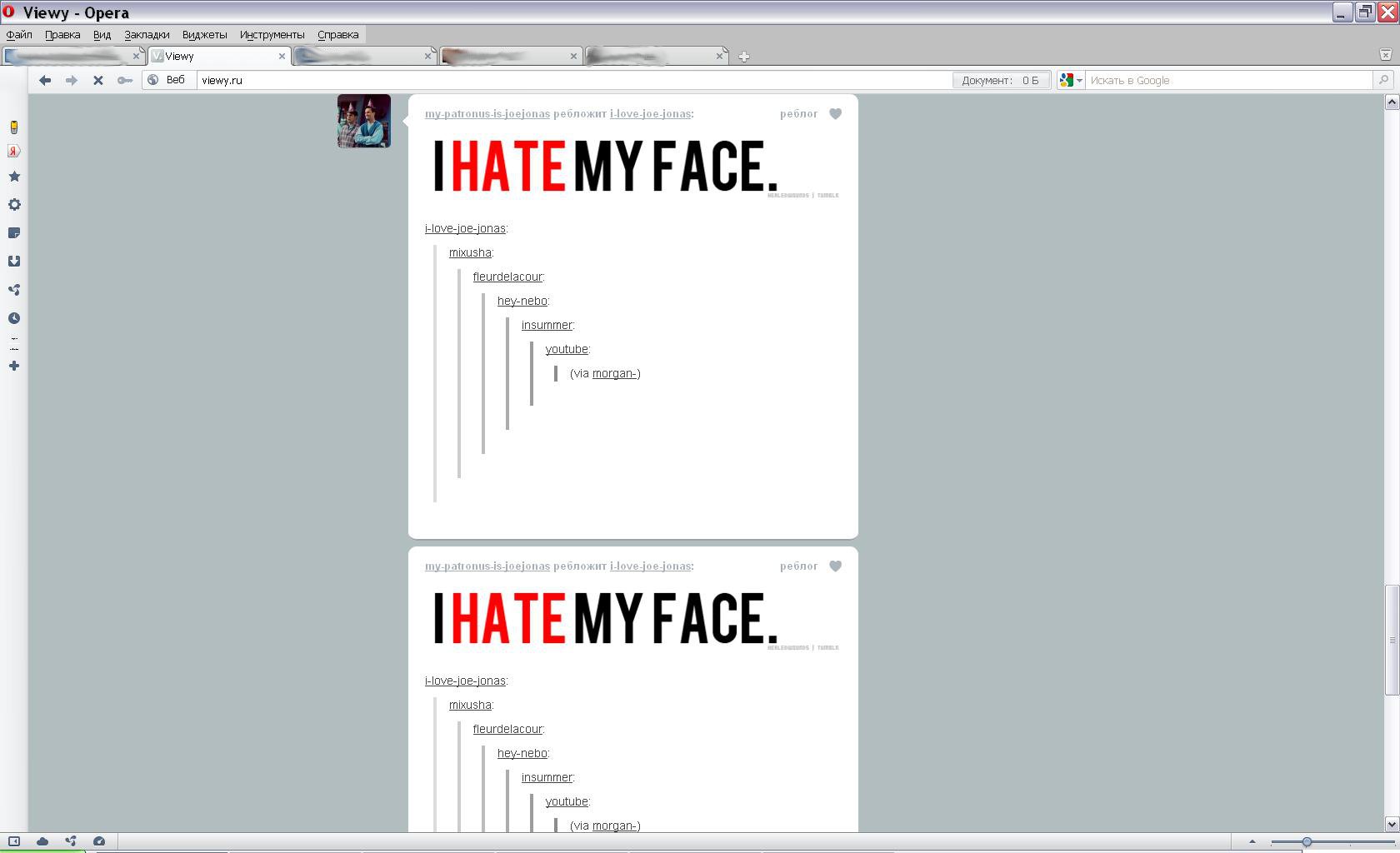
Task: Click the vertical scrollbar thumb
Action: pyautogui.click(x=1392, y=640)
